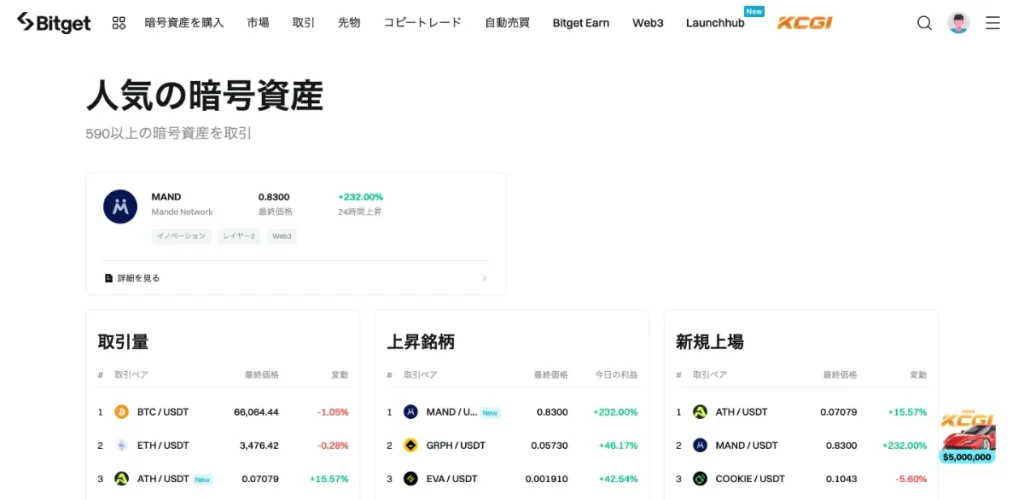Click the 詳細を見る link

pyautogui.click(x=138, y=278)
